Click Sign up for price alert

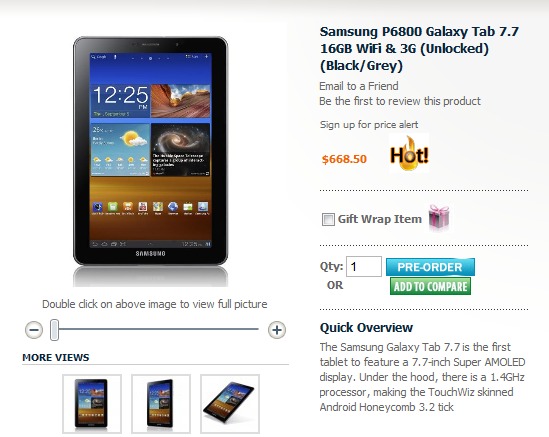(369, 125)
